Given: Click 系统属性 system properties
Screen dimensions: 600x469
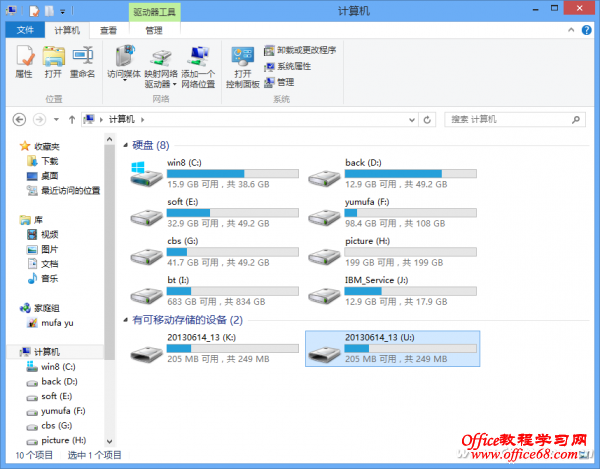Looking at the screenshot, I should [x=287, y=67].
